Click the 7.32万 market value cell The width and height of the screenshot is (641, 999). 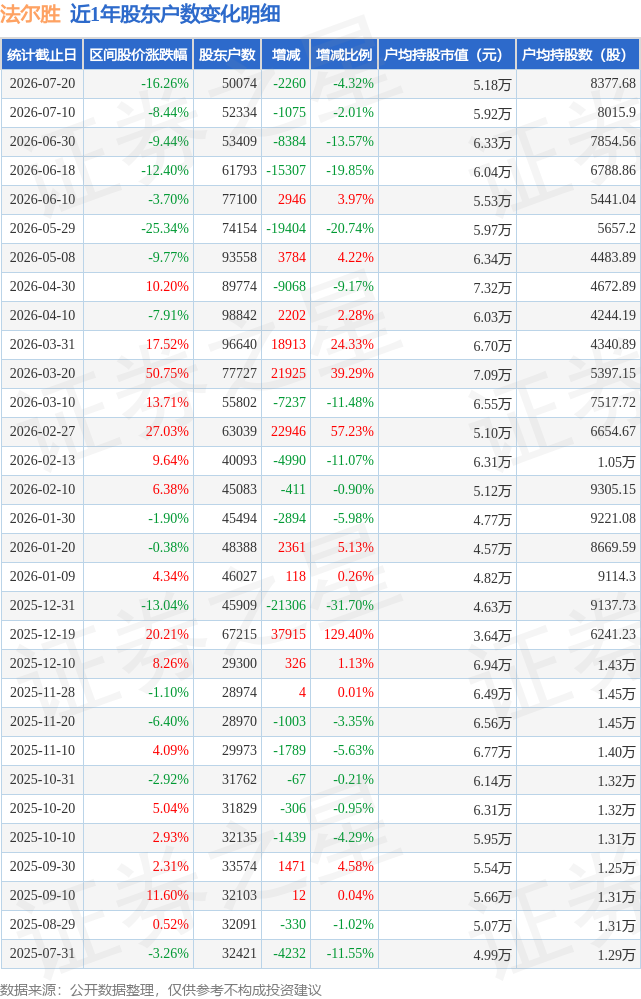492,287
